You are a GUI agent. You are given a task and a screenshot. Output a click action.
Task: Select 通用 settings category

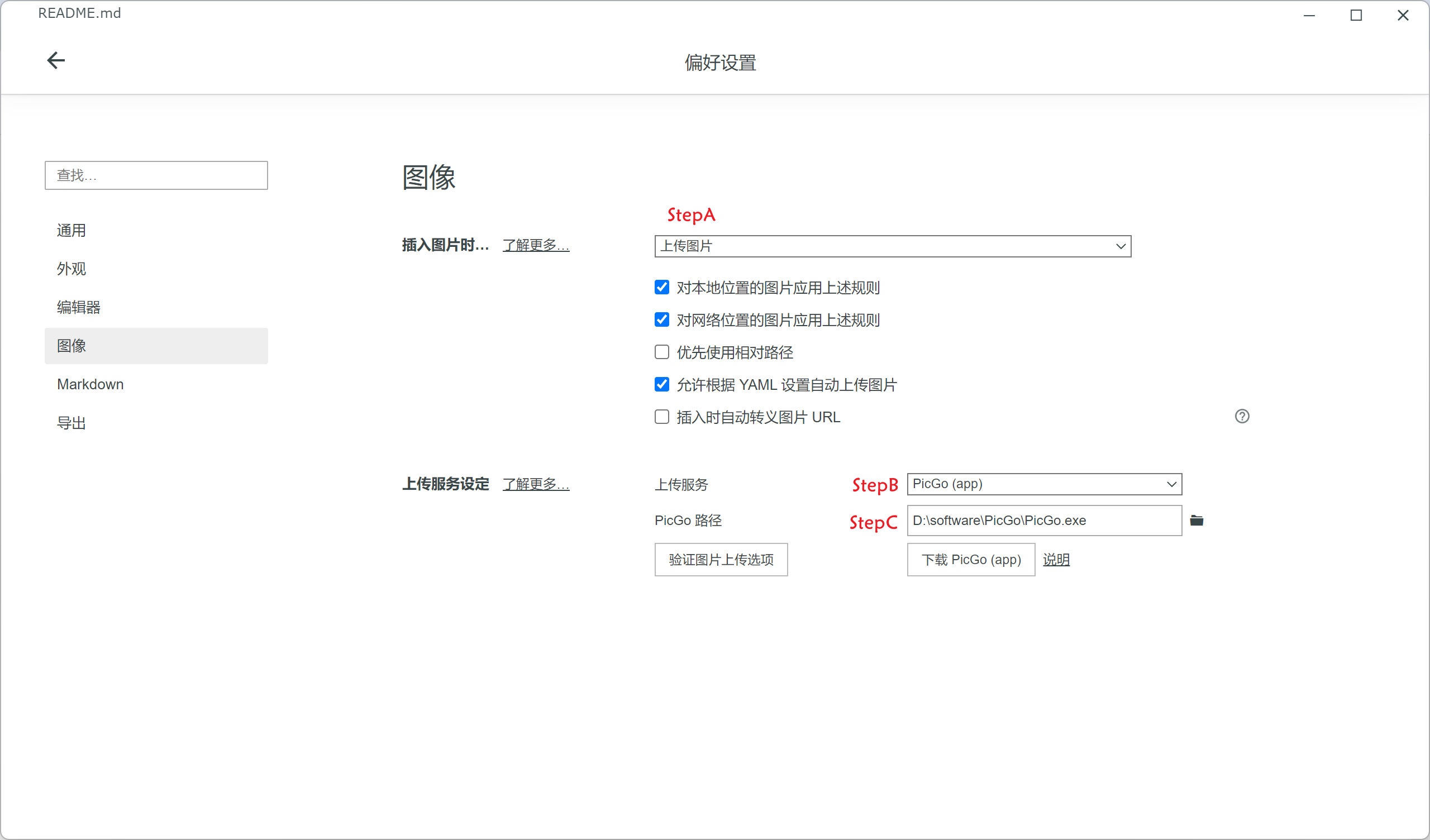pyautogui.click(x=156, y=231)
